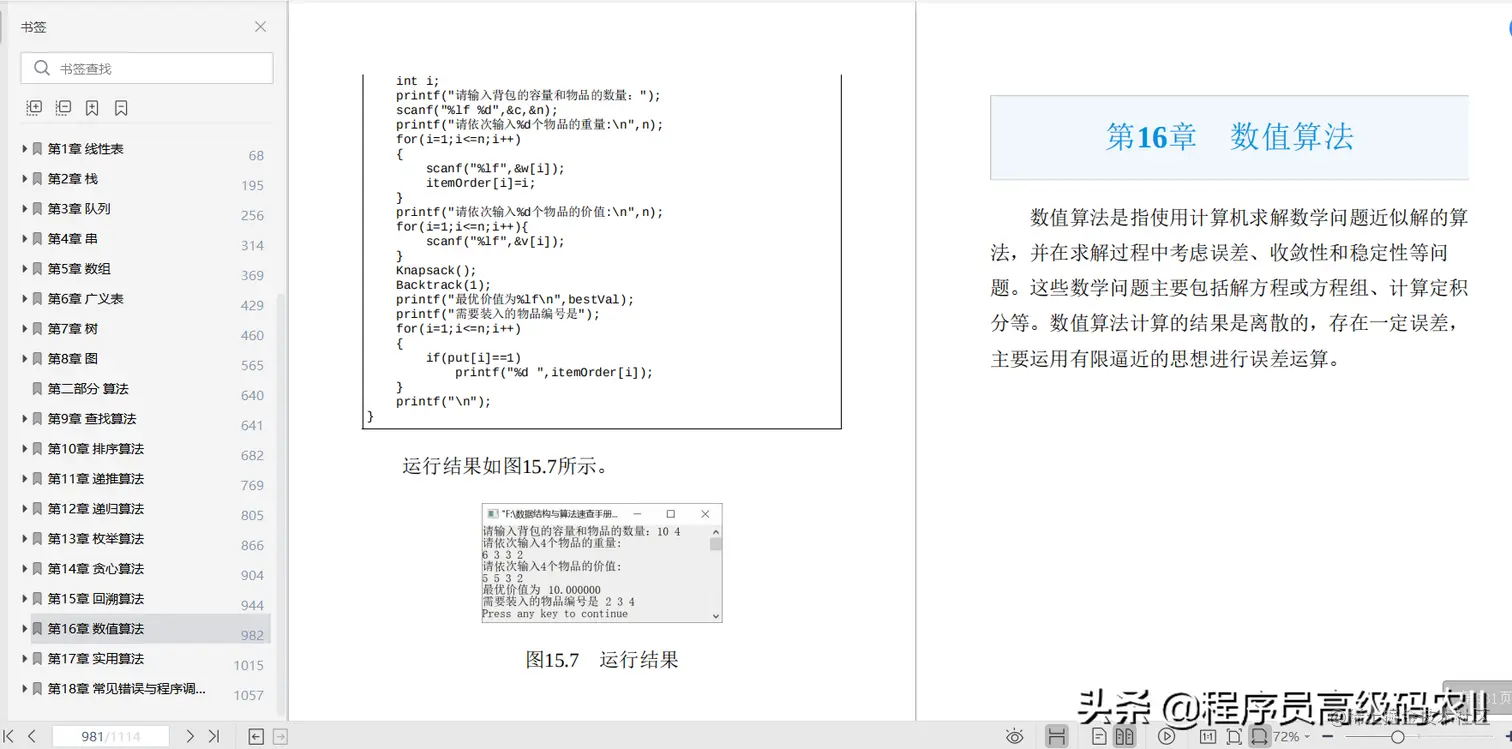The width and height of the screenshot is (1512, 749).
Task: Collapse all bookmarks in the panel
Action: [x=62, y=107]
